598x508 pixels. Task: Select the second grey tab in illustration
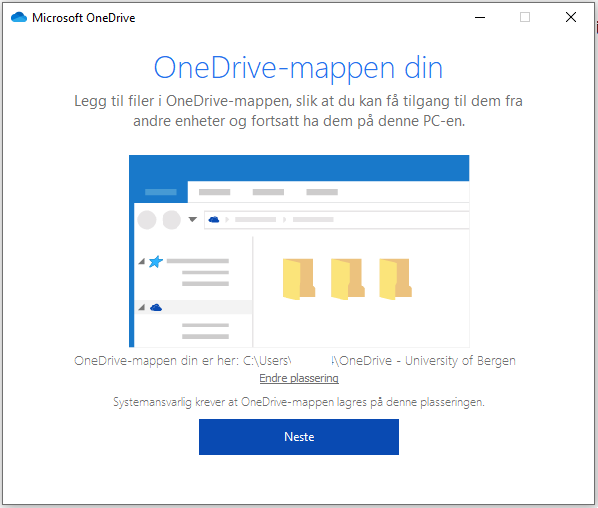pos(214,192)
